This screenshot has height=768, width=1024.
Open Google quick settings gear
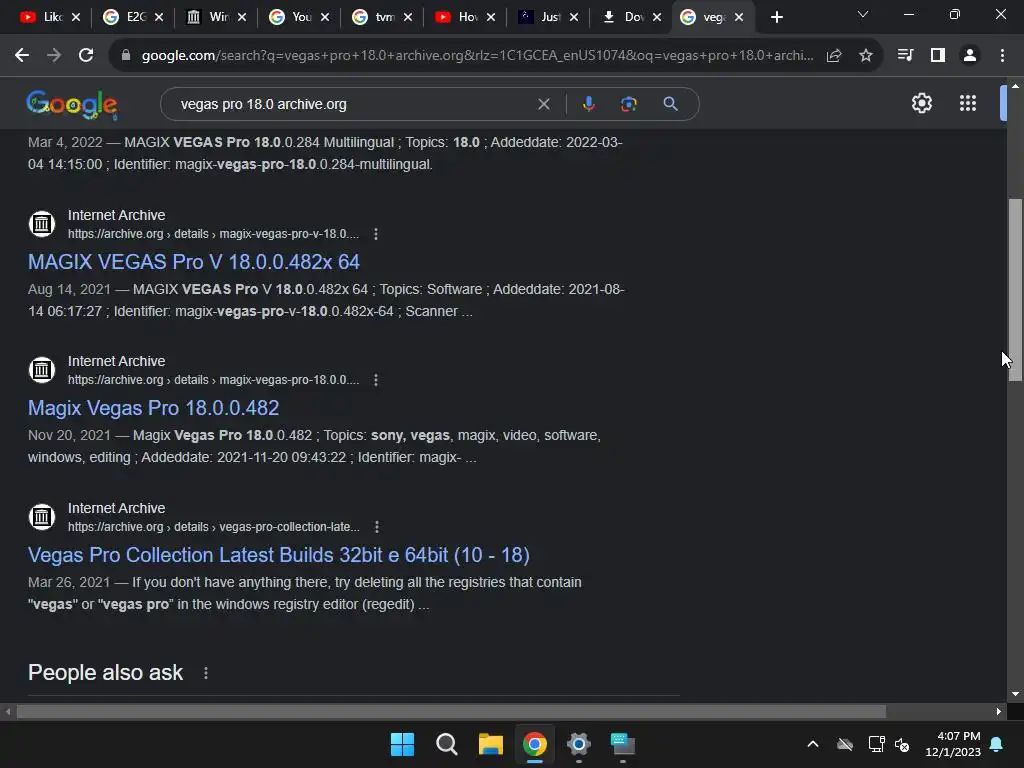tap(921, 103)
